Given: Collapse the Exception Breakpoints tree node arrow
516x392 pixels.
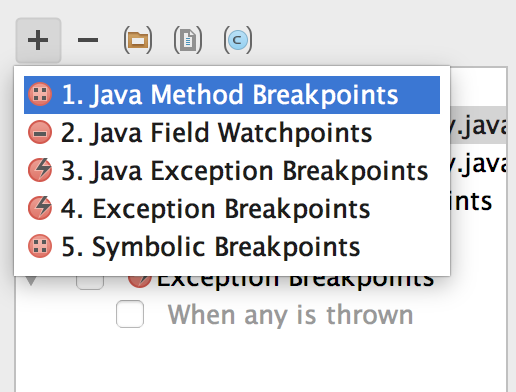Looking at the screenshot, I should pyautogui.click(x=31, y=281).
